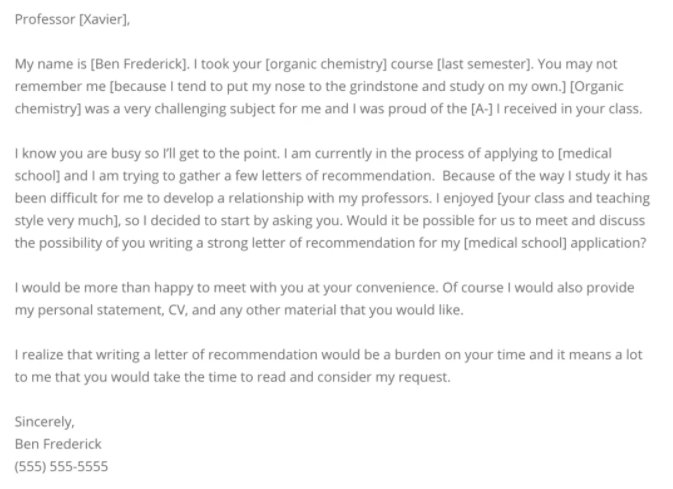
Task: Click the word 'grindstone' in the letter
Action: pos(383,87)
